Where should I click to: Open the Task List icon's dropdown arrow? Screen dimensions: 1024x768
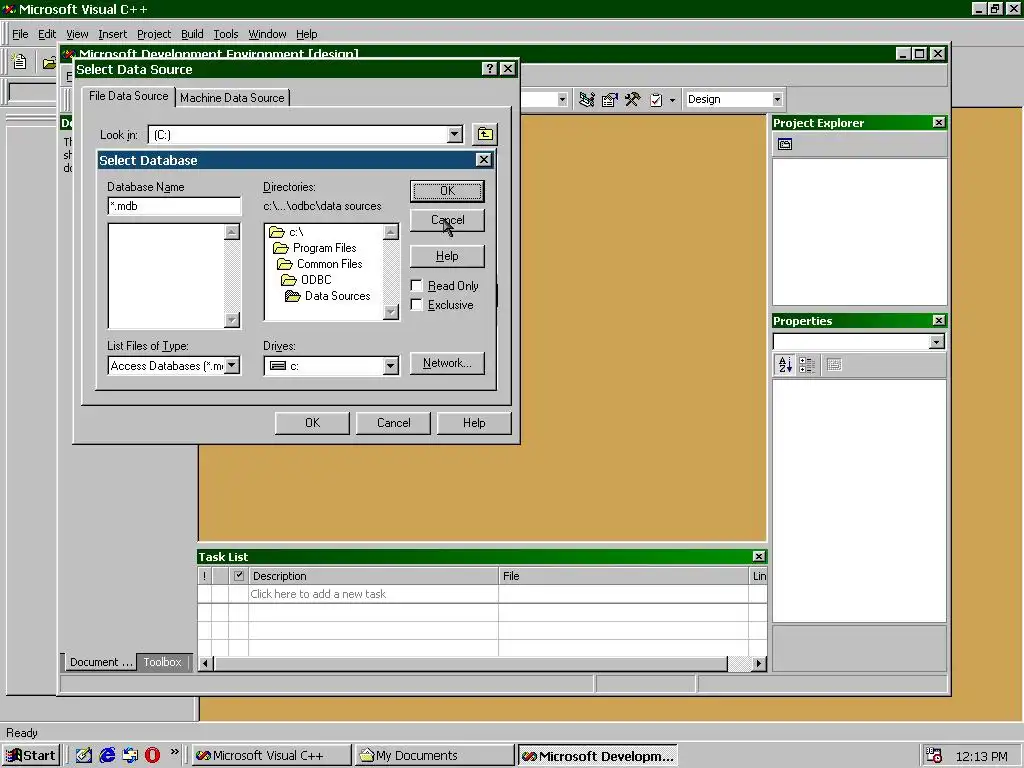(x=672, y=100)
